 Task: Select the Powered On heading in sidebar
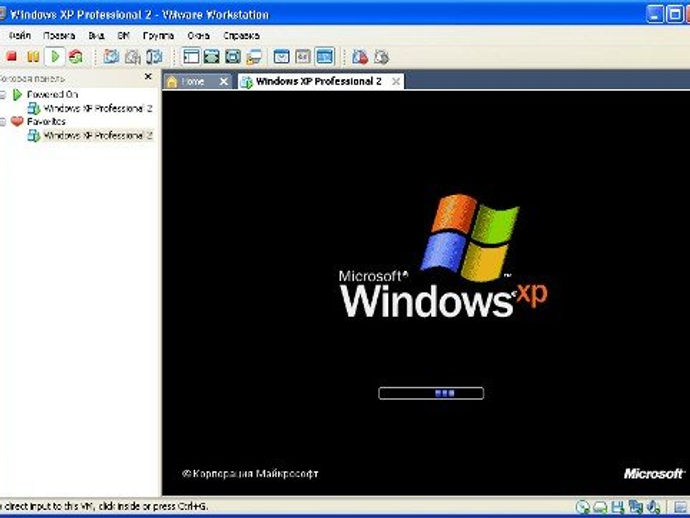point(52,95)
